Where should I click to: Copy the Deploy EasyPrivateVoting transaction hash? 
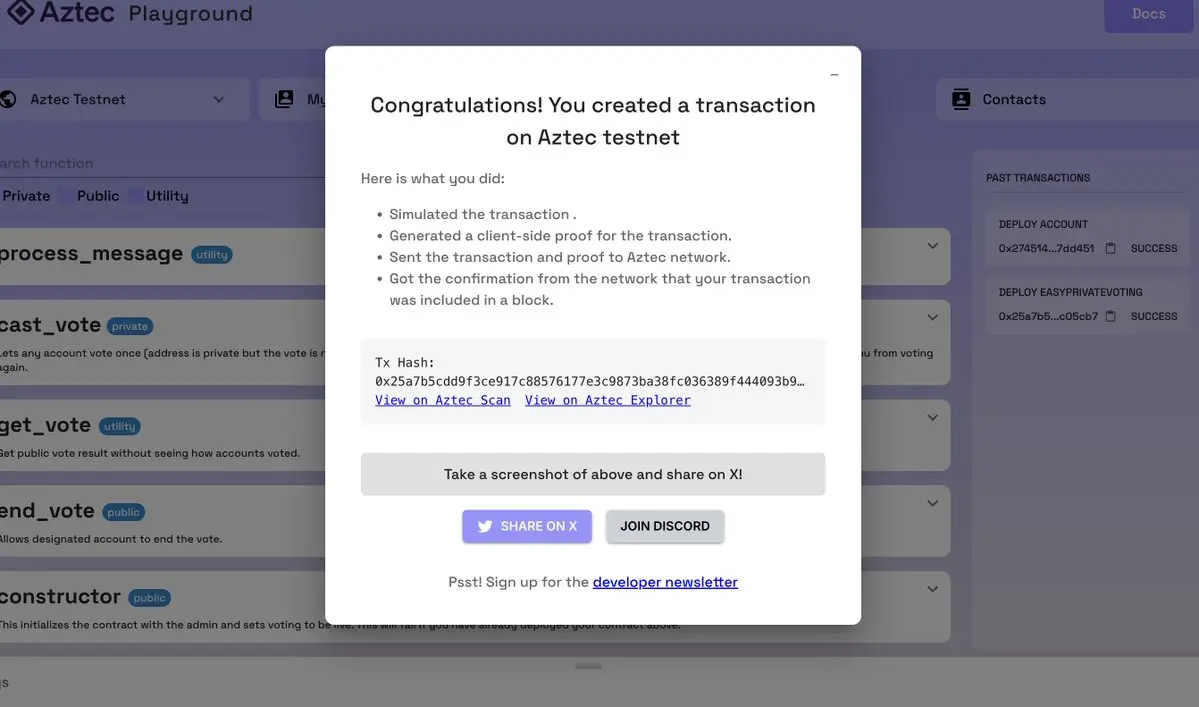tap(1110, 316)
